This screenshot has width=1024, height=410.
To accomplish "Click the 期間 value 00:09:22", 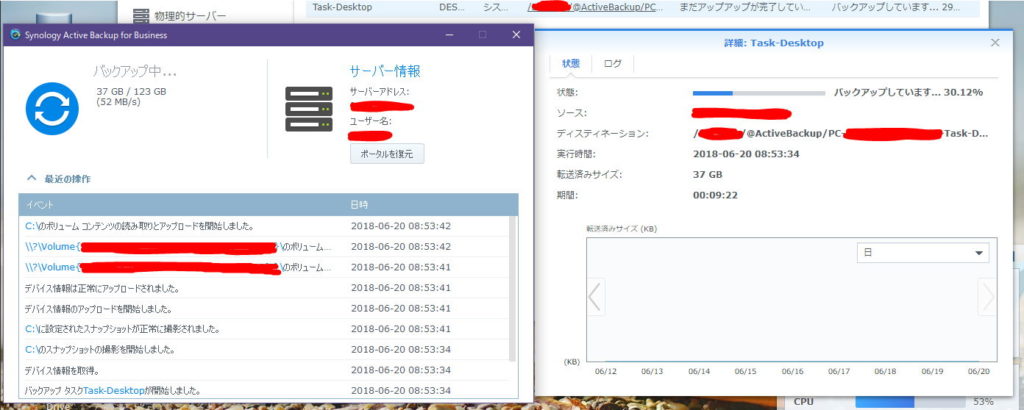I will point(715,195).
